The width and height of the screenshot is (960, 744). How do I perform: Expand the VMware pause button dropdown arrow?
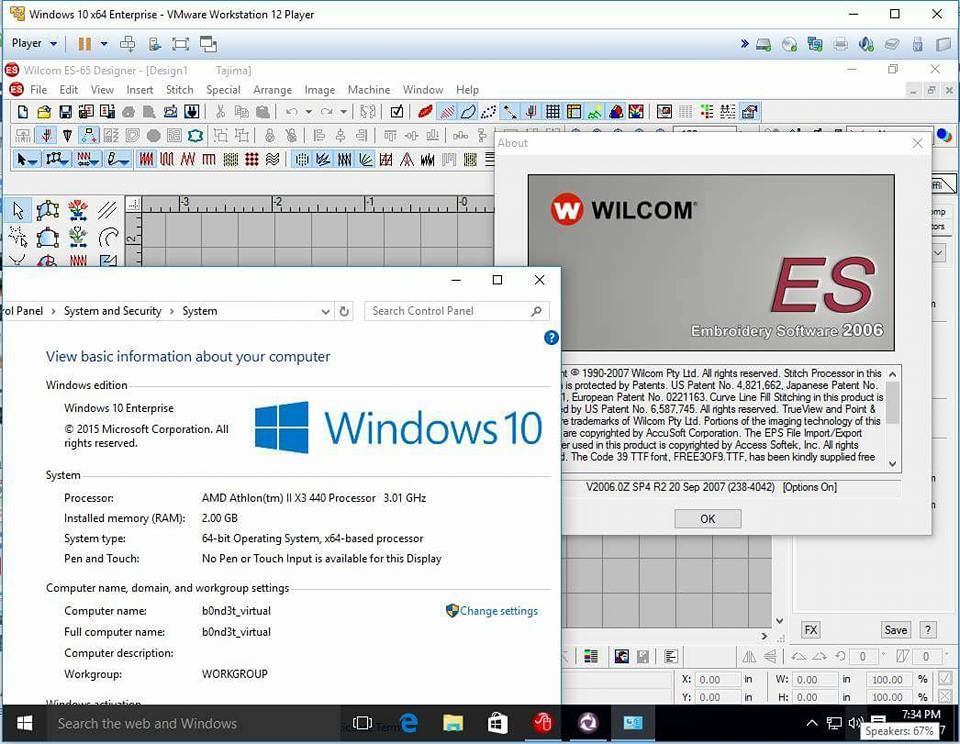[104, 43]
